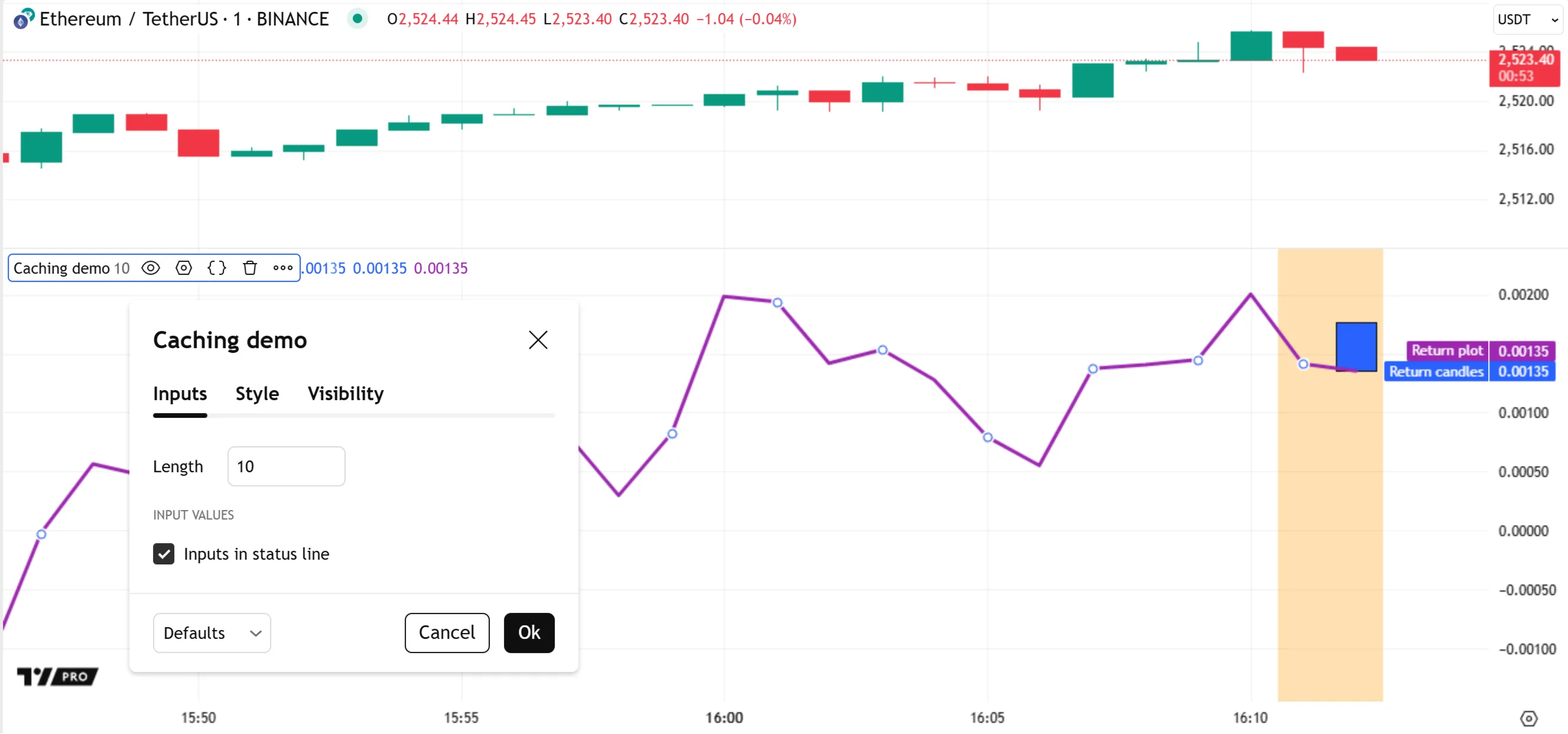Click the blue Return candles bar
Image resolution: width=1568 pixels, height=734 pixels.
[1356, 346]
